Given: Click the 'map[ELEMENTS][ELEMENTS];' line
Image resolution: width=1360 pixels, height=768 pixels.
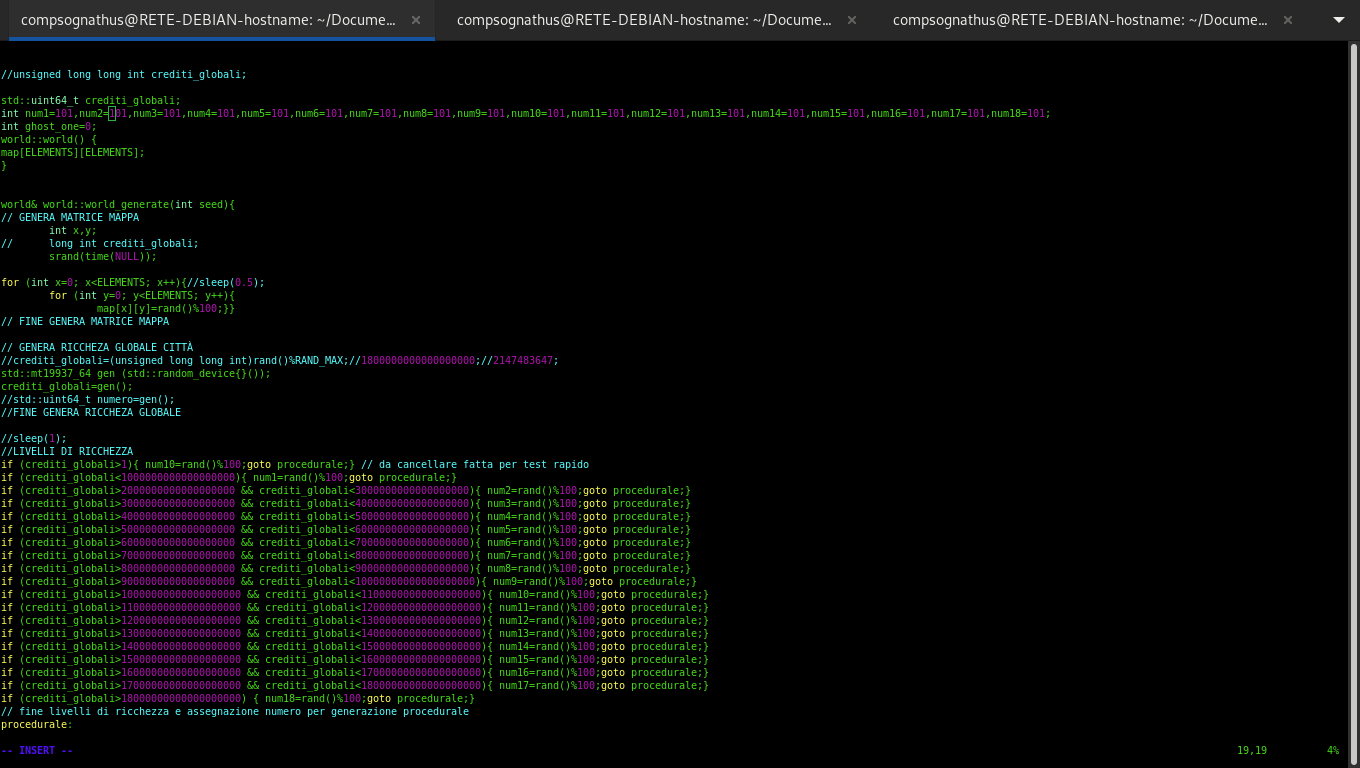Looking at the screenshot, I should pyautogui.click(x=73, y=152).
